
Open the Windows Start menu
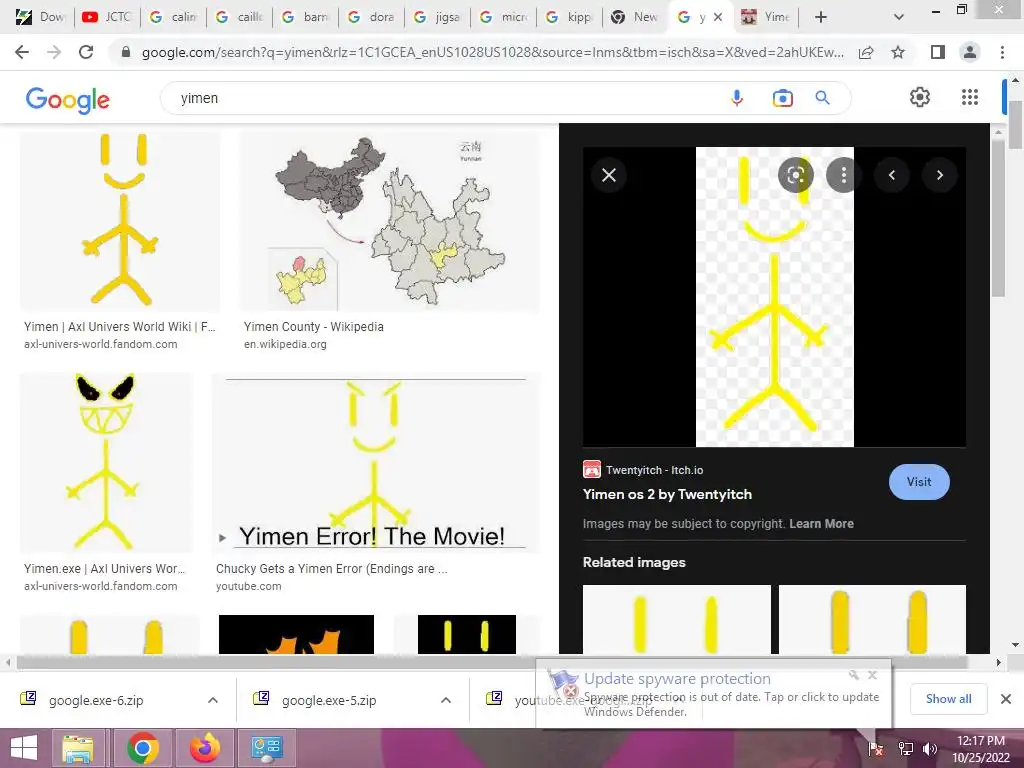[x=24, y=748]
